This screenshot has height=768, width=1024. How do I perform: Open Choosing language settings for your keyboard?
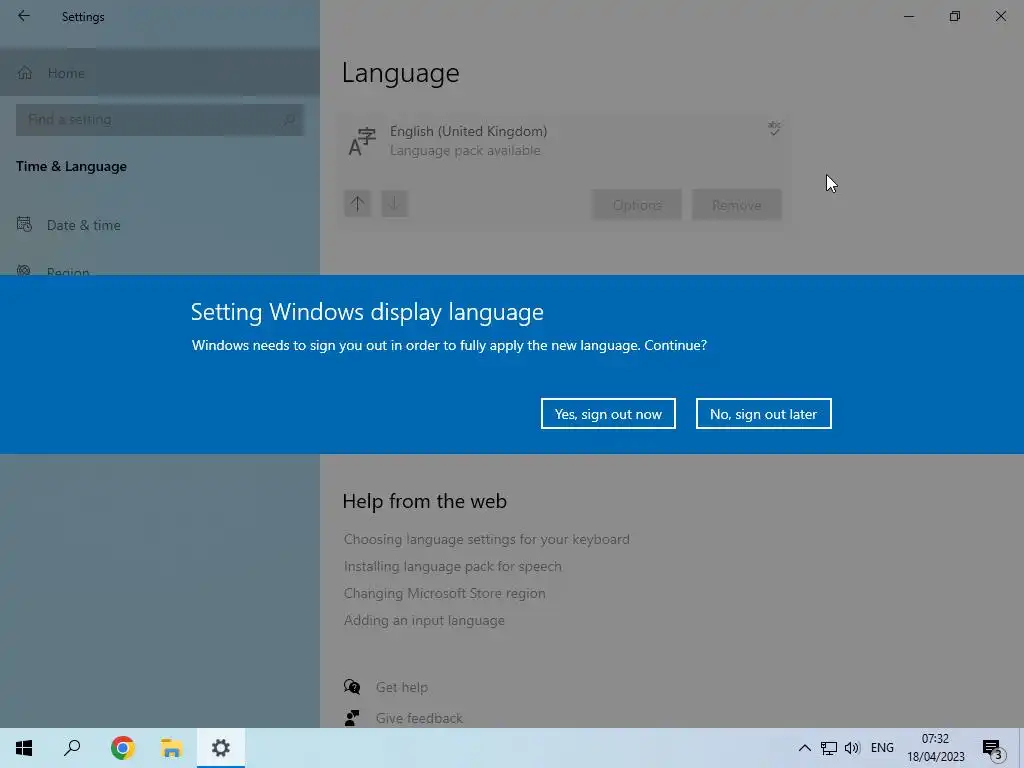pos(487,539)
